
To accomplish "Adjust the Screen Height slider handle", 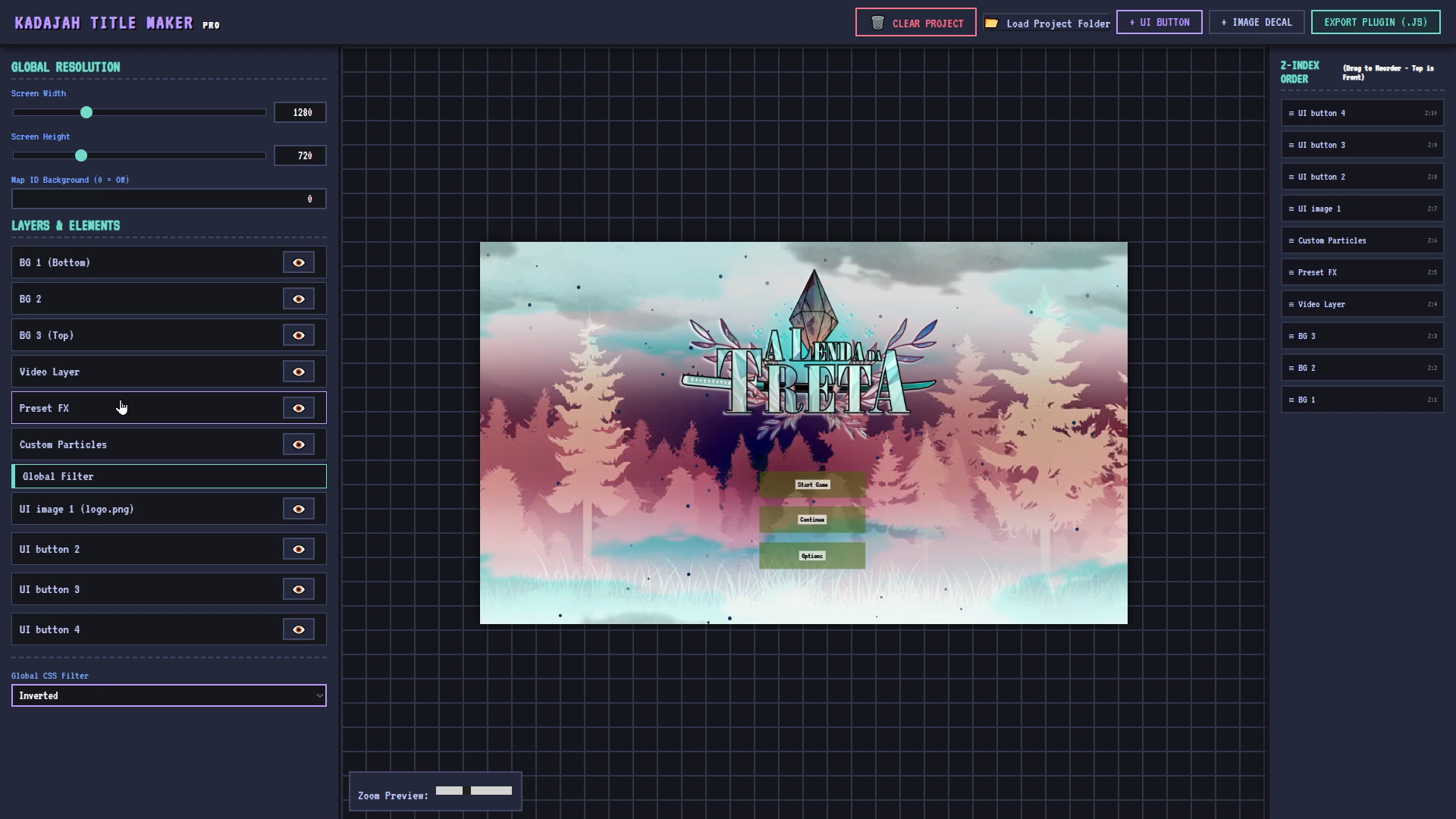I will coord(81,155).
